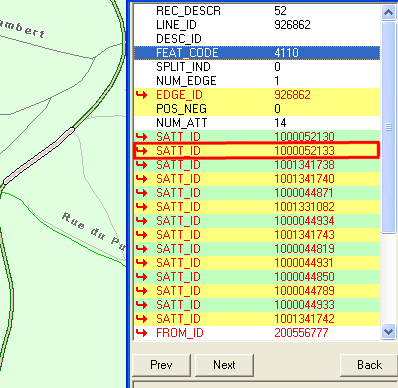Image resolution: width=398 pixels, height=388 pixels.
Task: Click the arrow icon beside SATT_ID 1000044934
Action: 142,221
